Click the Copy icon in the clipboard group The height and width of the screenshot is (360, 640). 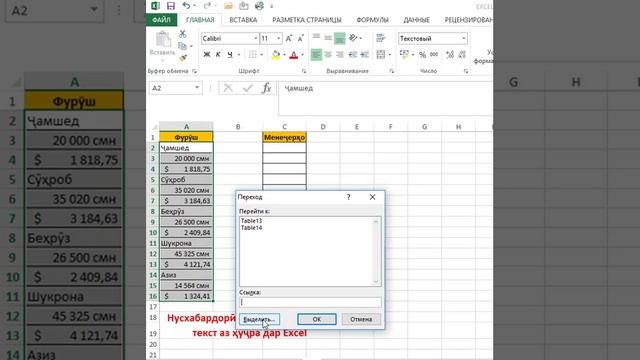pyautogui.click(x=182, y=46)
